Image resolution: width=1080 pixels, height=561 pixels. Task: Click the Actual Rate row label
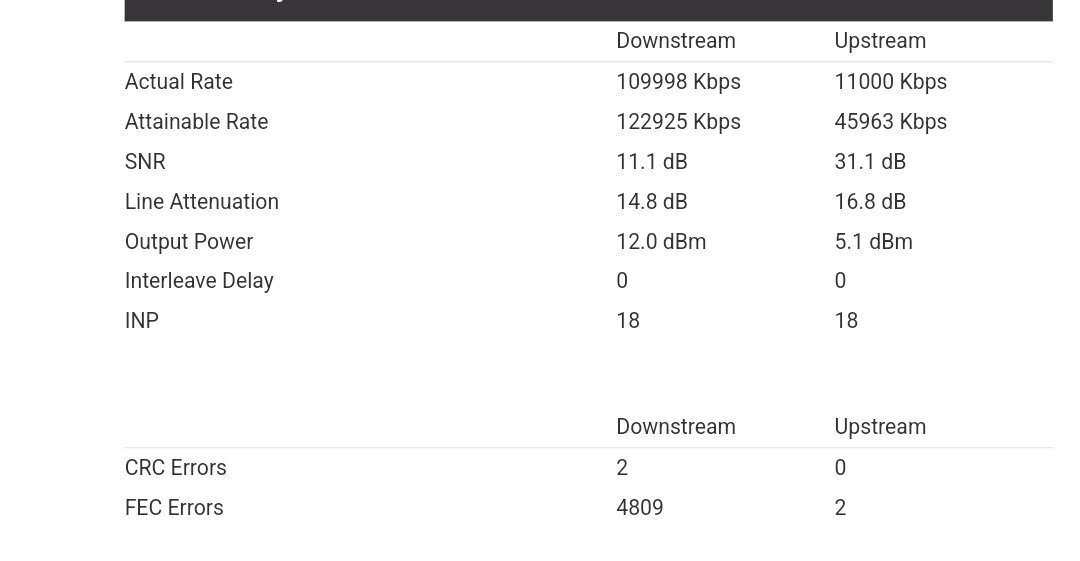178,81
